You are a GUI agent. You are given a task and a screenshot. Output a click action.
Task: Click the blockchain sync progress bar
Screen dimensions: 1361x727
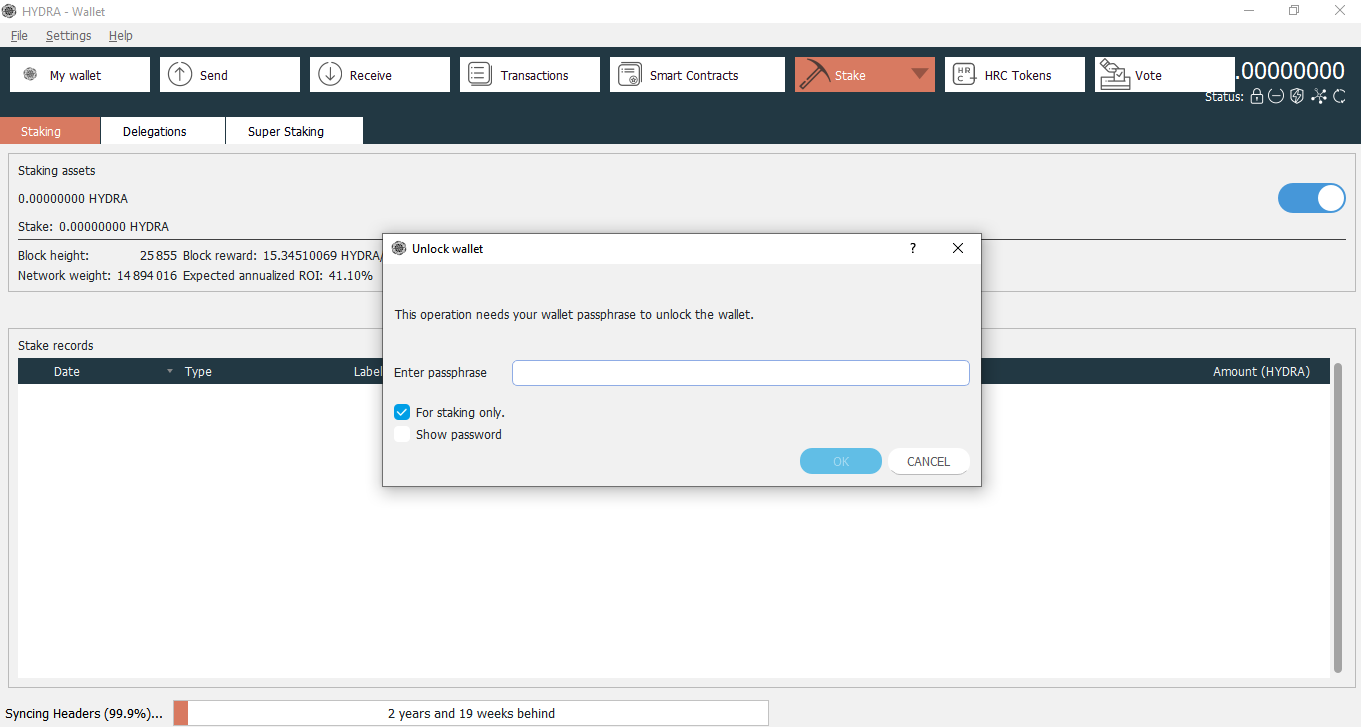(x=472, y=713)
